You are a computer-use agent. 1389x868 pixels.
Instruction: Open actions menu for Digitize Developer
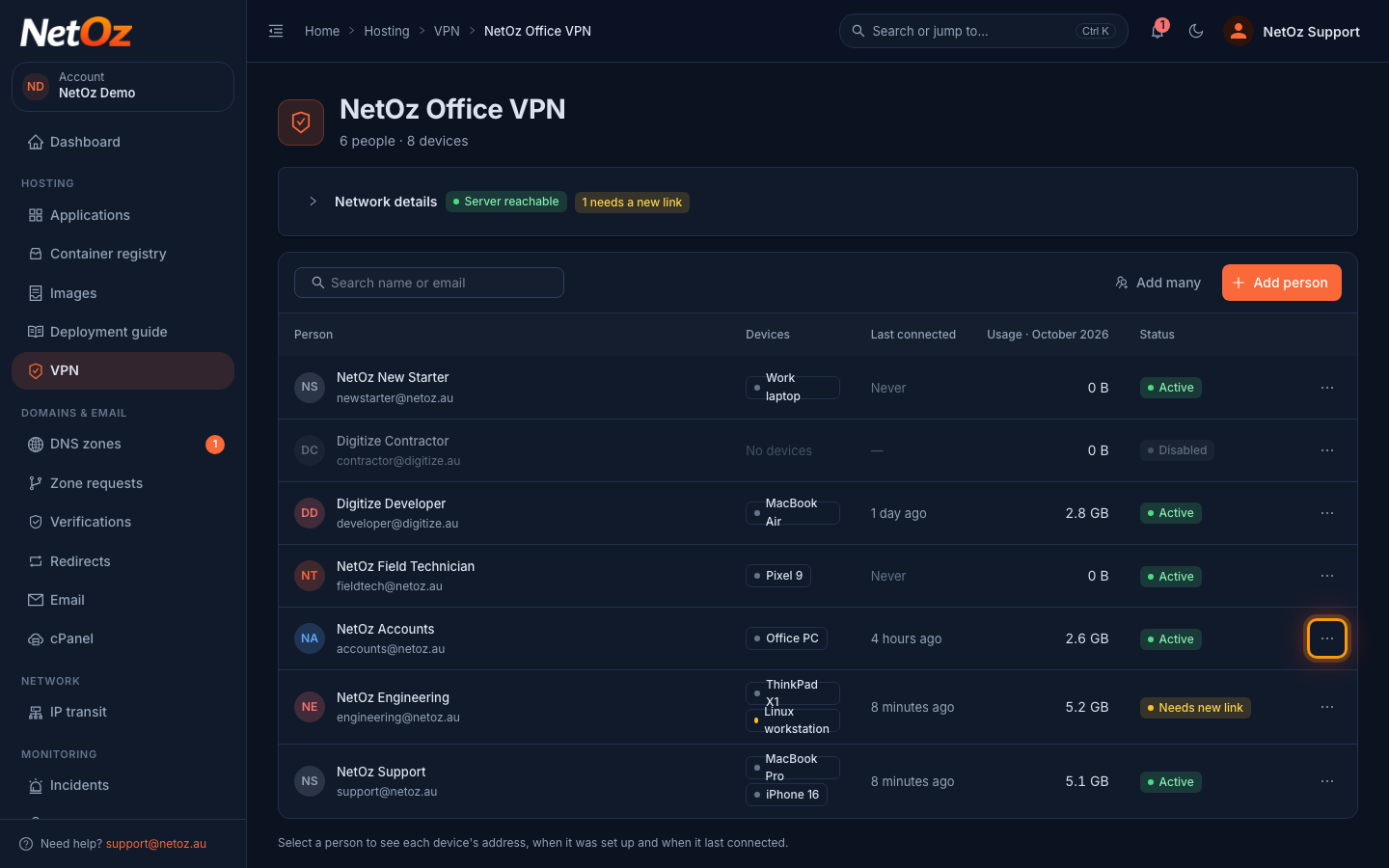1327,513
